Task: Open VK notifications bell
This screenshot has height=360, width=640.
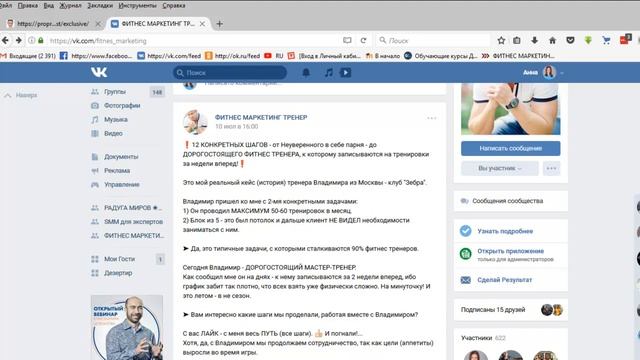Action: (x=306, y=73)
